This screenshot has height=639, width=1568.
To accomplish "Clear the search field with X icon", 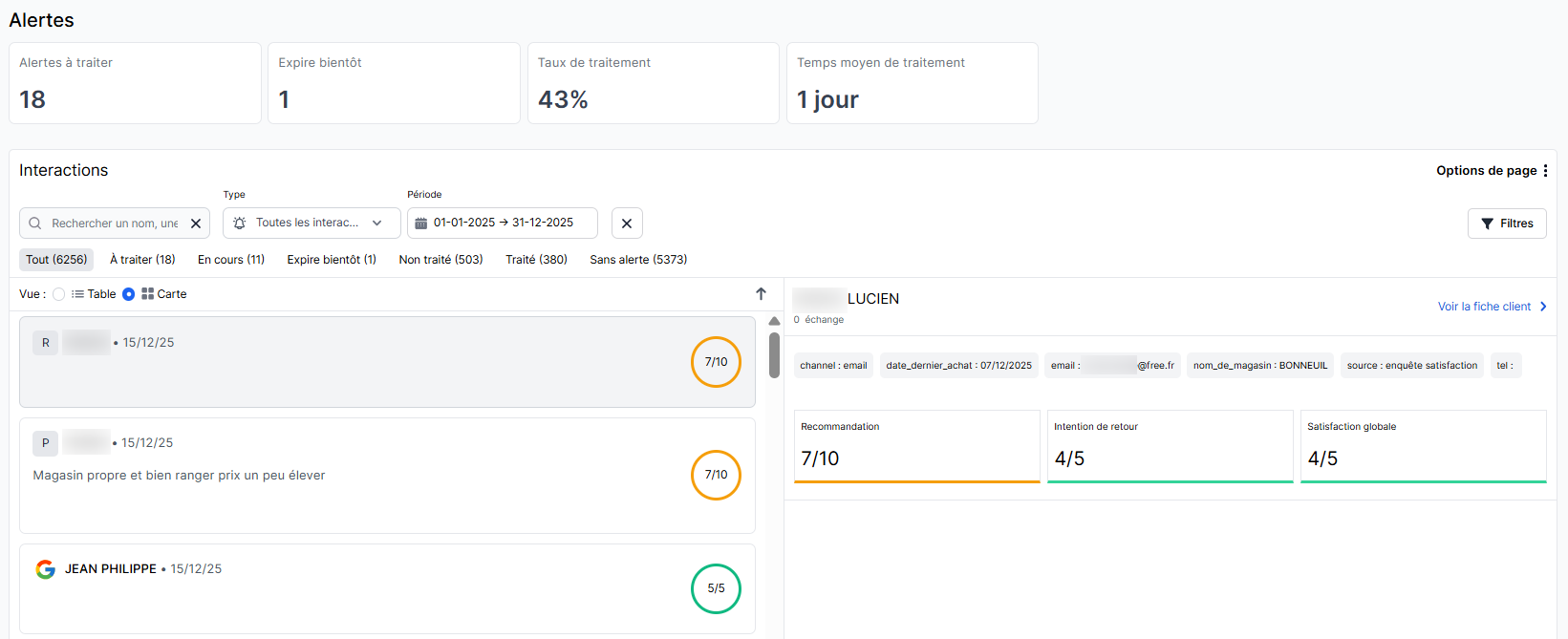I will [196, 224].
